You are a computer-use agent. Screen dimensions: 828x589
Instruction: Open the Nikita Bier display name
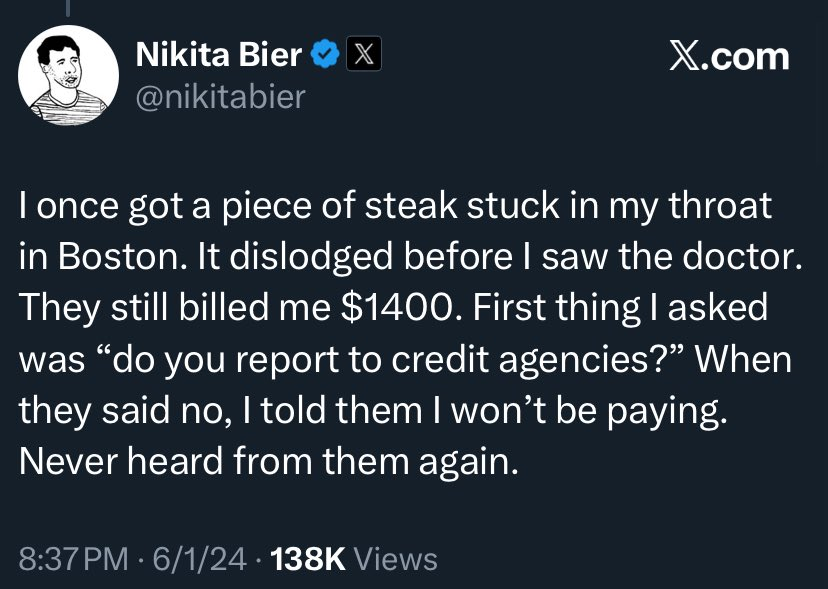[218, 55]
